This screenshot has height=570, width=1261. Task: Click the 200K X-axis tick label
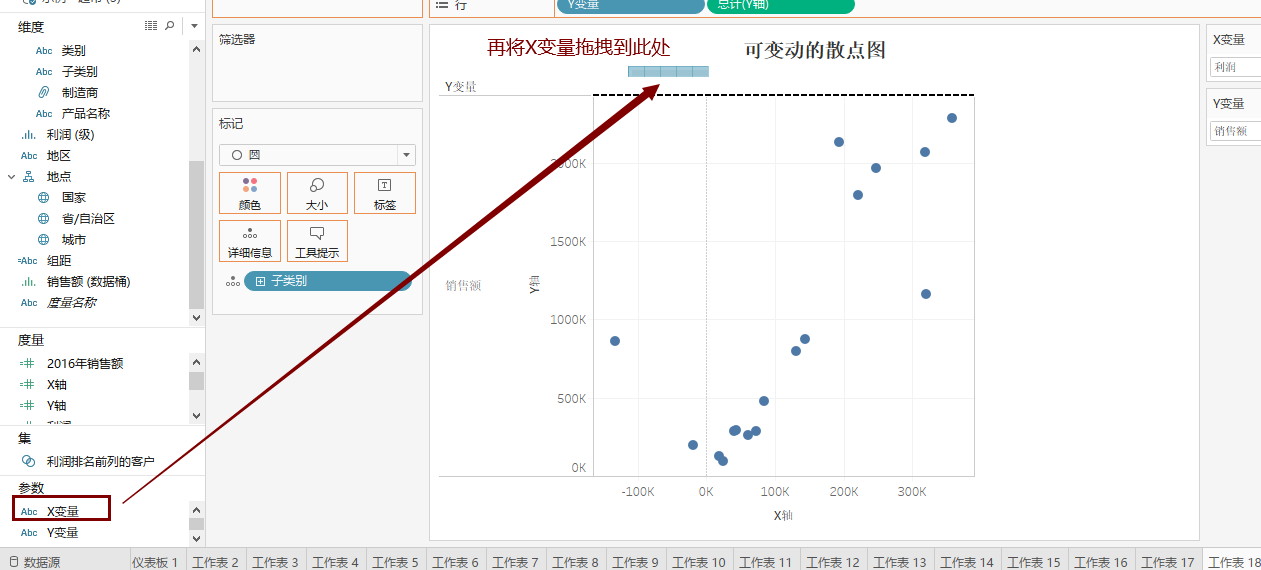pos(843,492)
